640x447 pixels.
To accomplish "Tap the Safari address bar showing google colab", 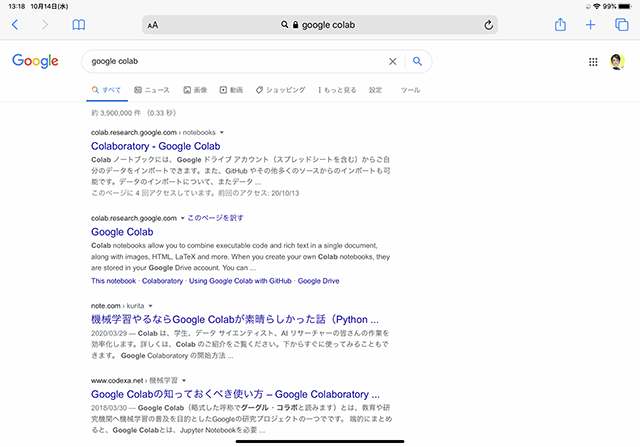I will (320, 25).
